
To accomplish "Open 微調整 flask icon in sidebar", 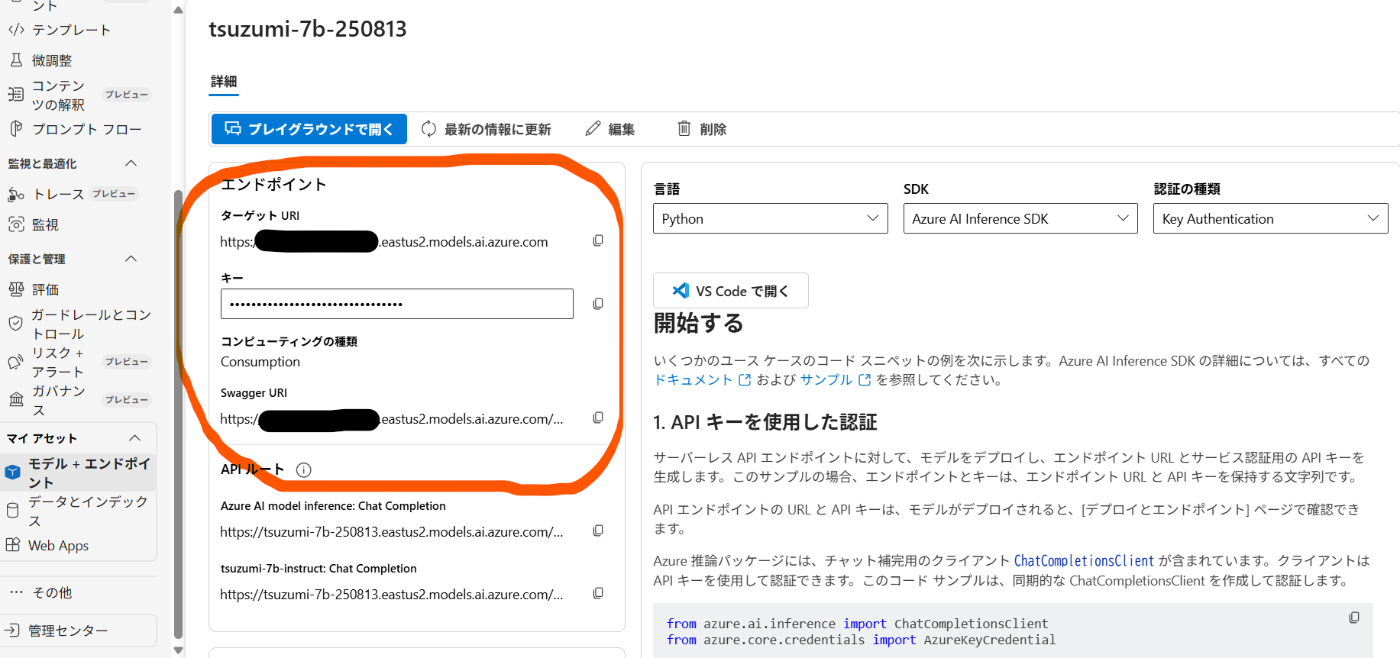I will pyautogui.click(x=15, y=61).
